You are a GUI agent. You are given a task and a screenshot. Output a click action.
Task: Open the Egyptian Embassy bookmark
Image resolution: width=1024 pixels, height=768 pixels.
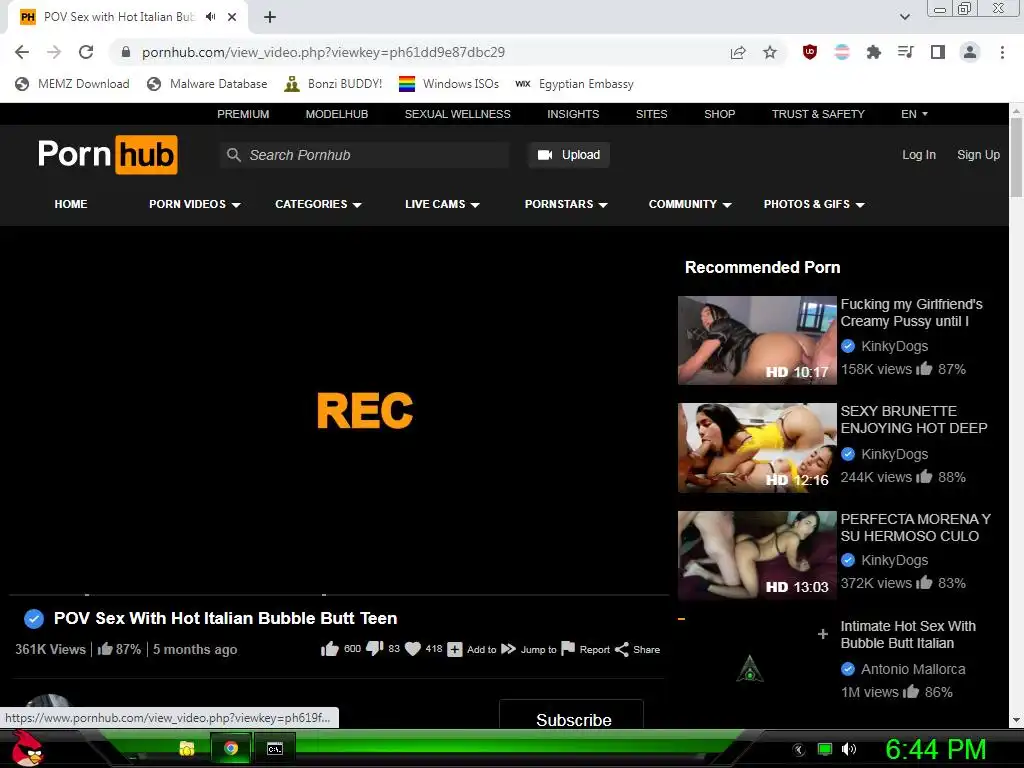575,84
